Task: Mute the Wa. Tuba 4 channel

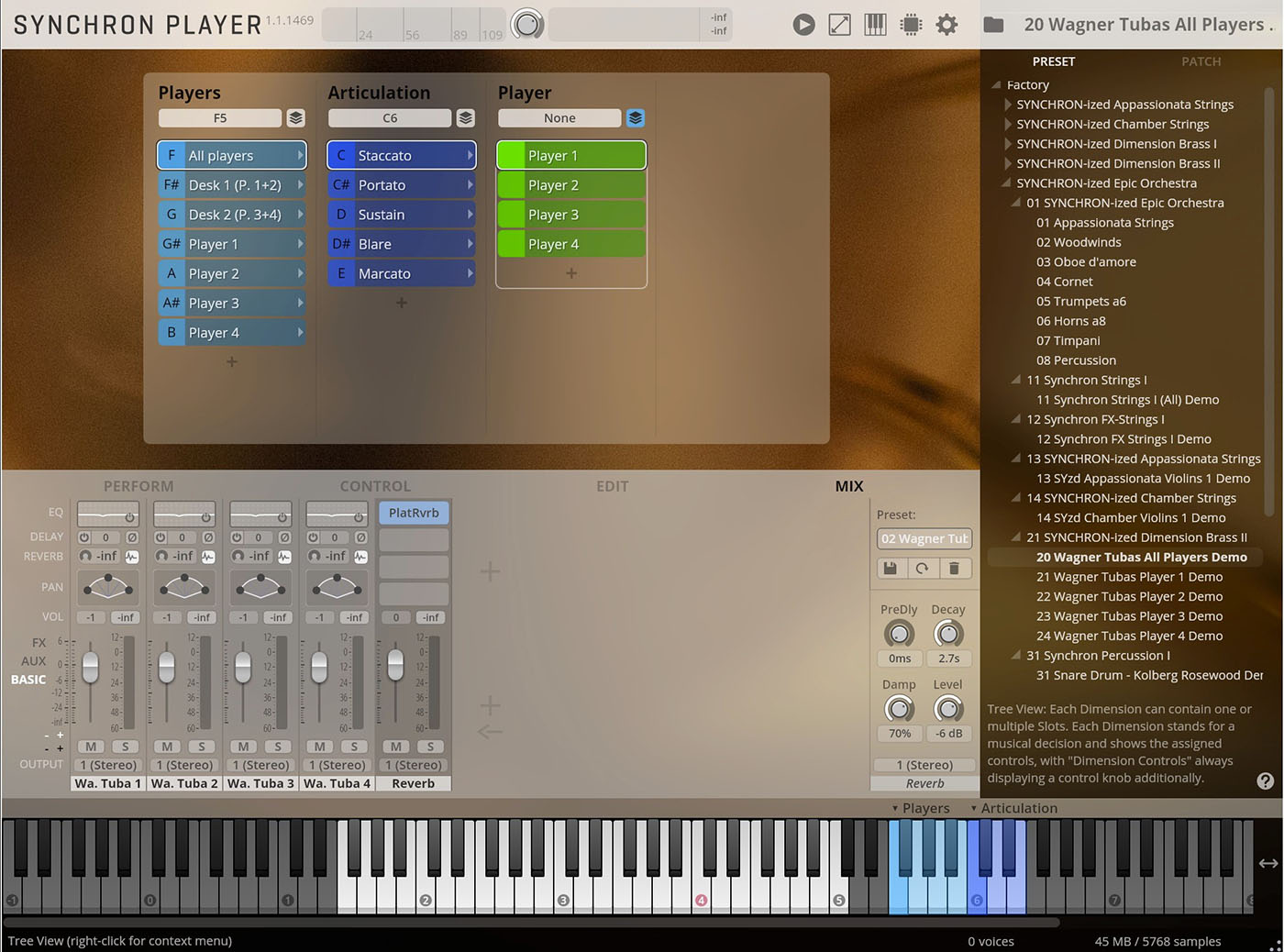Action: 319,747
